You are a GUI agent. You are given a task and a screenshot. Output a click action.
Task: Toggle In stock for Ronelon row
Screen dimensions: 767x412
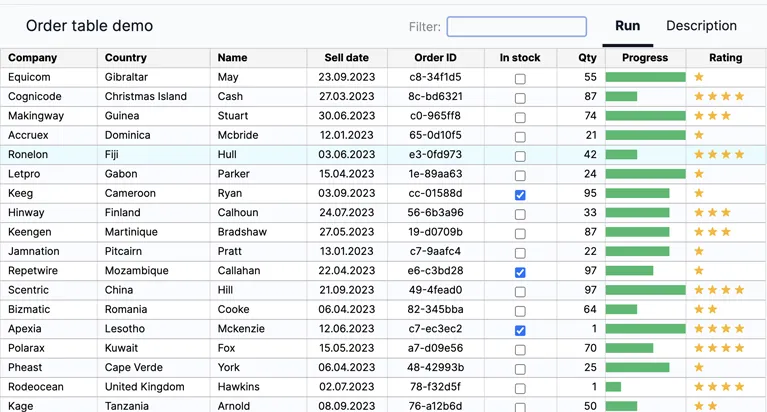click(x=520, y=156)
